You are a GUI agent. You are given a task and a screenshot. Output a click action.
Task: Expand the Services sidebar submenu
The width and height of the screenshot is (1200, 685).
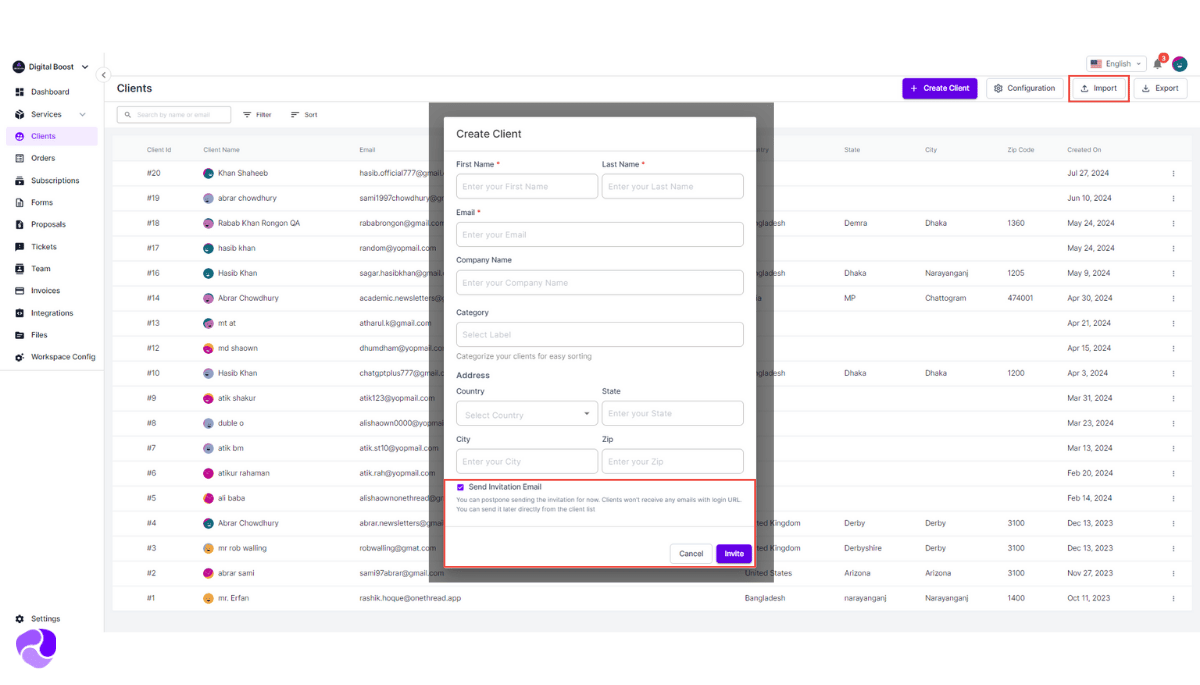[83, 115]
